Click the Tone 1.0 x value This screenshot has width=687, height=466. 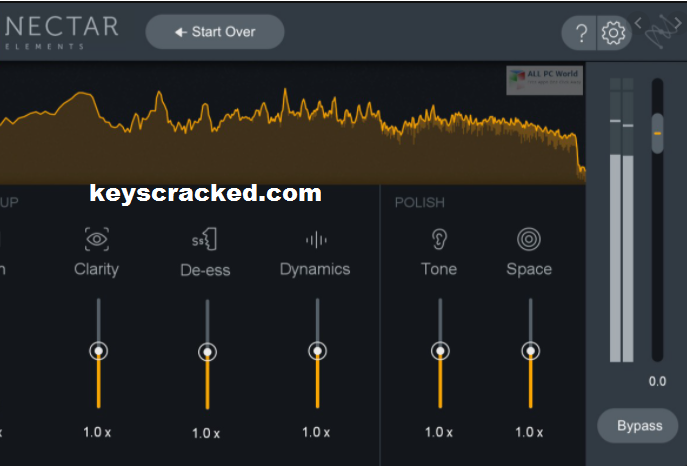[439, 432]
